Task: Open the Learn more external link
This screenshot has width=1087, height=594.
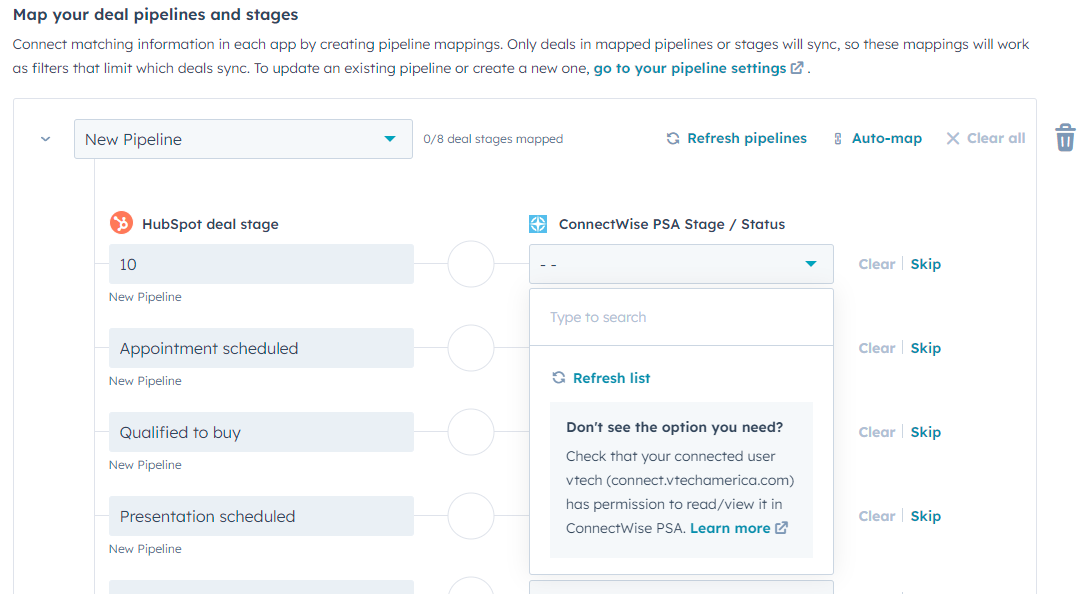Action: [x=738, y=528]
